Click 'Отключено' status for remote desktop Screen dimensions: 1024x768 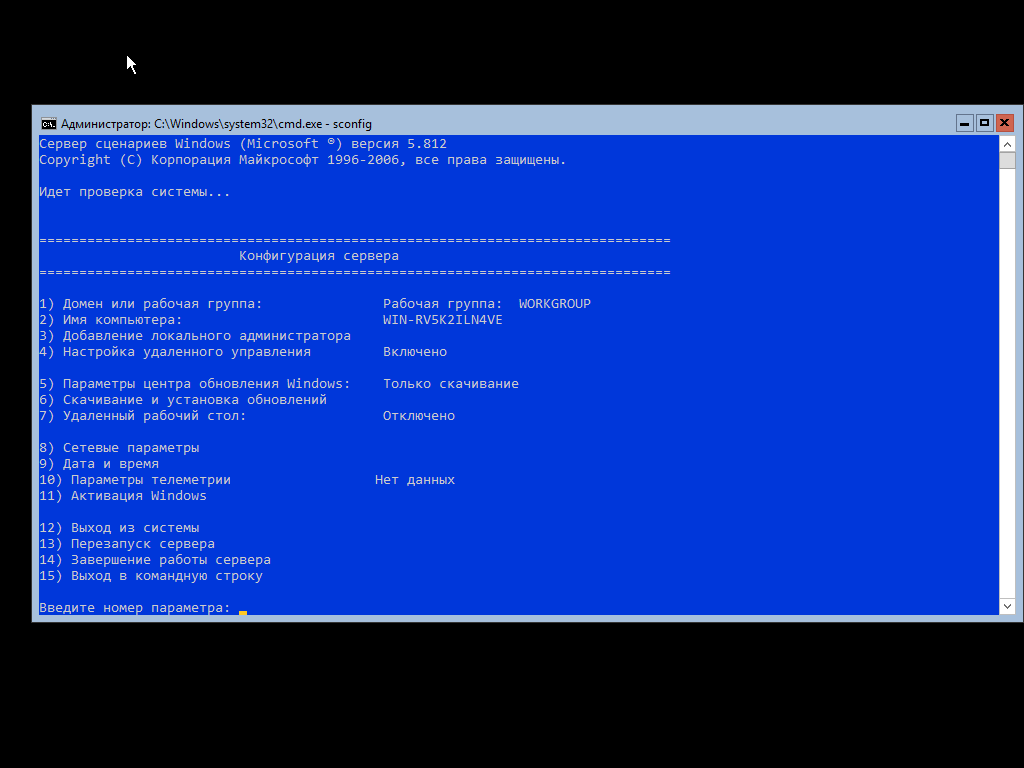tap(419, 416)
